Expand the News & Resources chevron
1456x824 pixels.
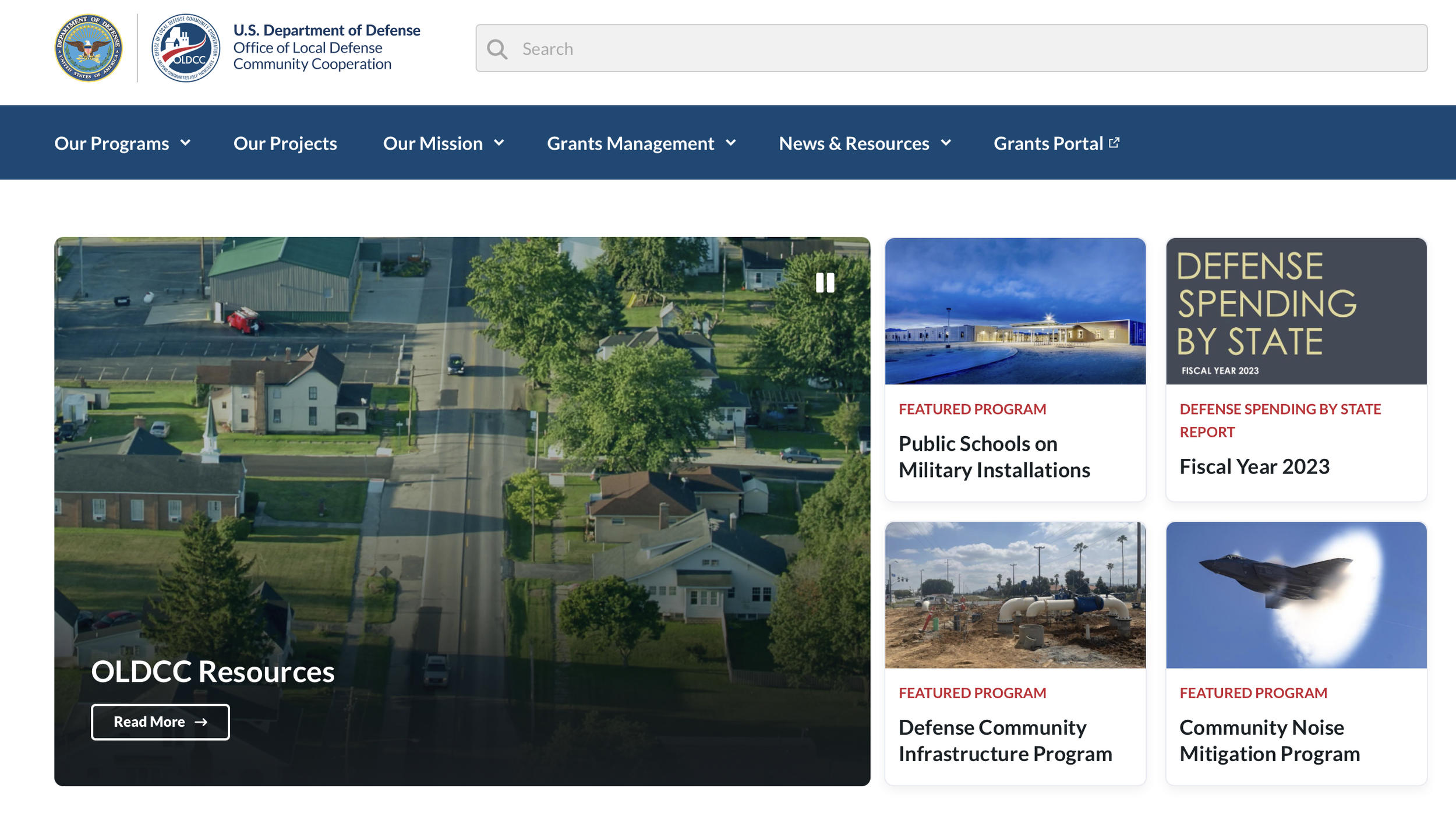[x=946, y=143]
